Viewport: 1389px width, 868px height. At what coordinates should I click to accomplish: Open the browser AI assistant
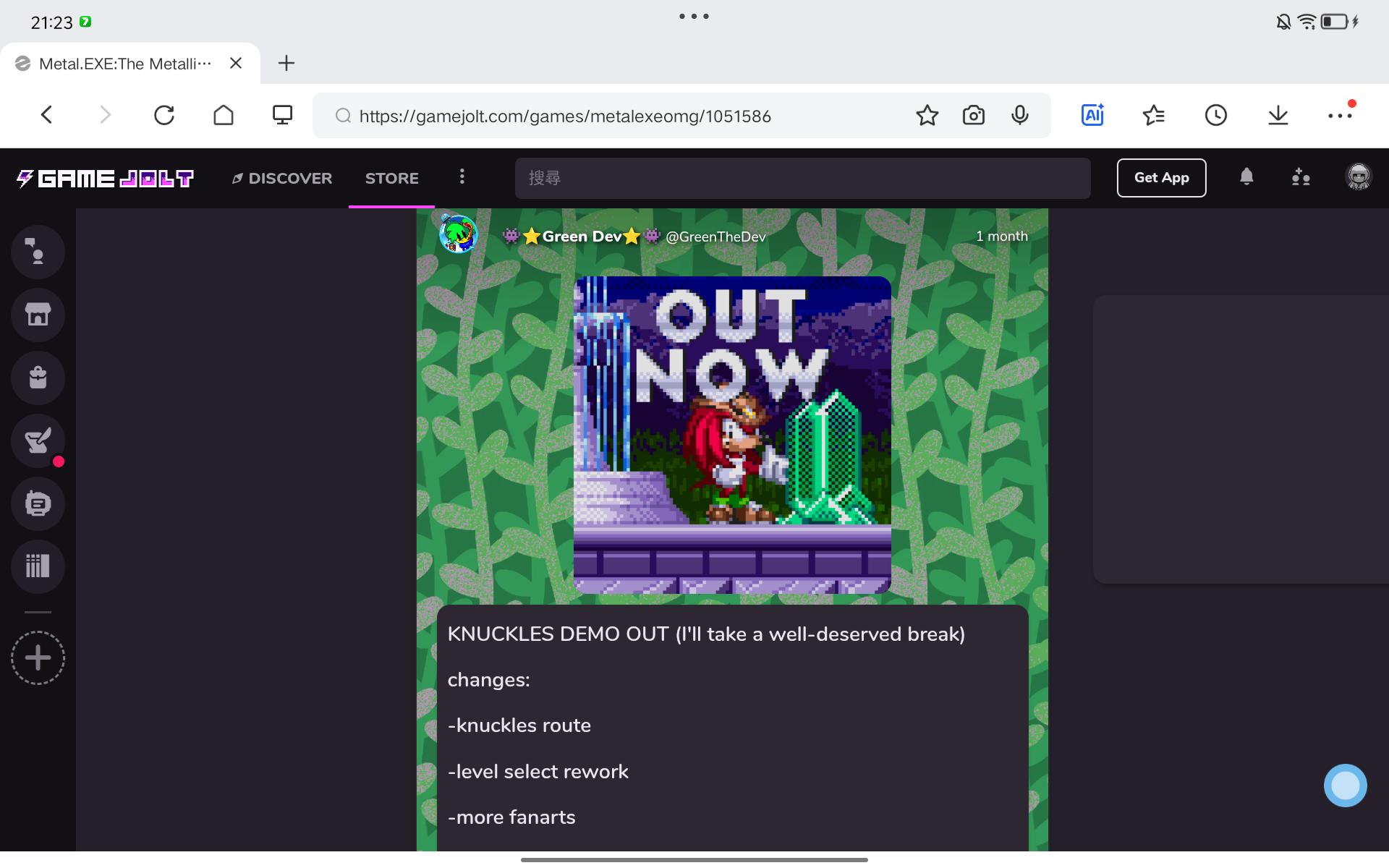[1092, 115]
